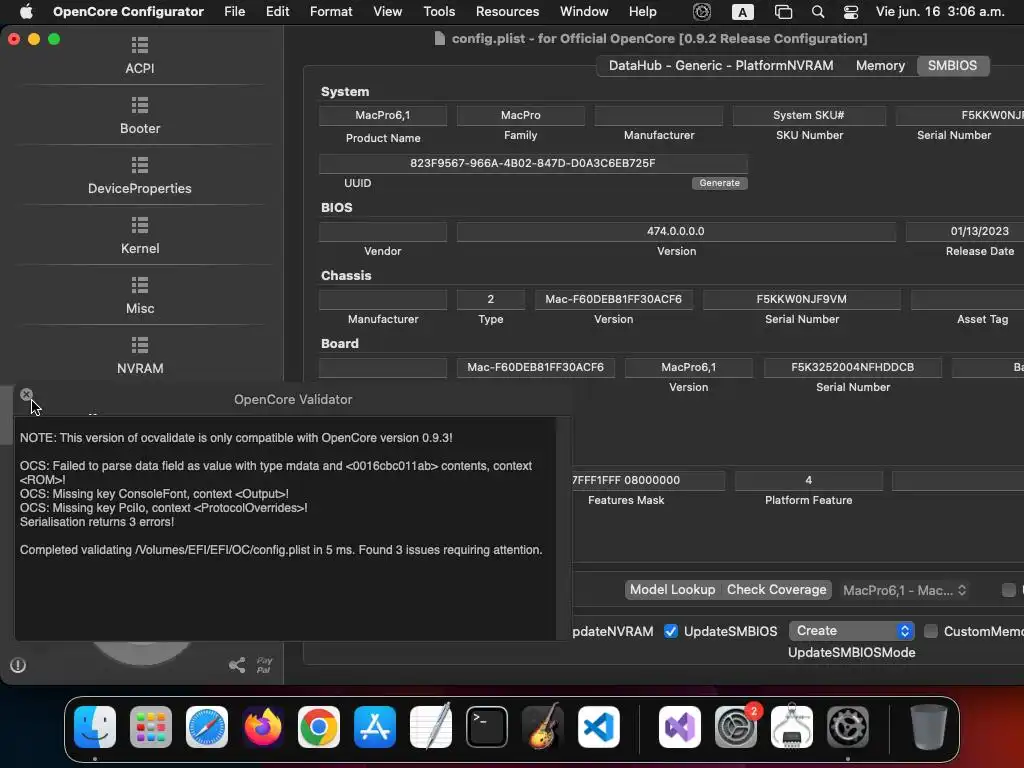The width and height of the screenshot is (1024, 768).
Task: Close the OpenCore Validator panel
Action: 26,394
